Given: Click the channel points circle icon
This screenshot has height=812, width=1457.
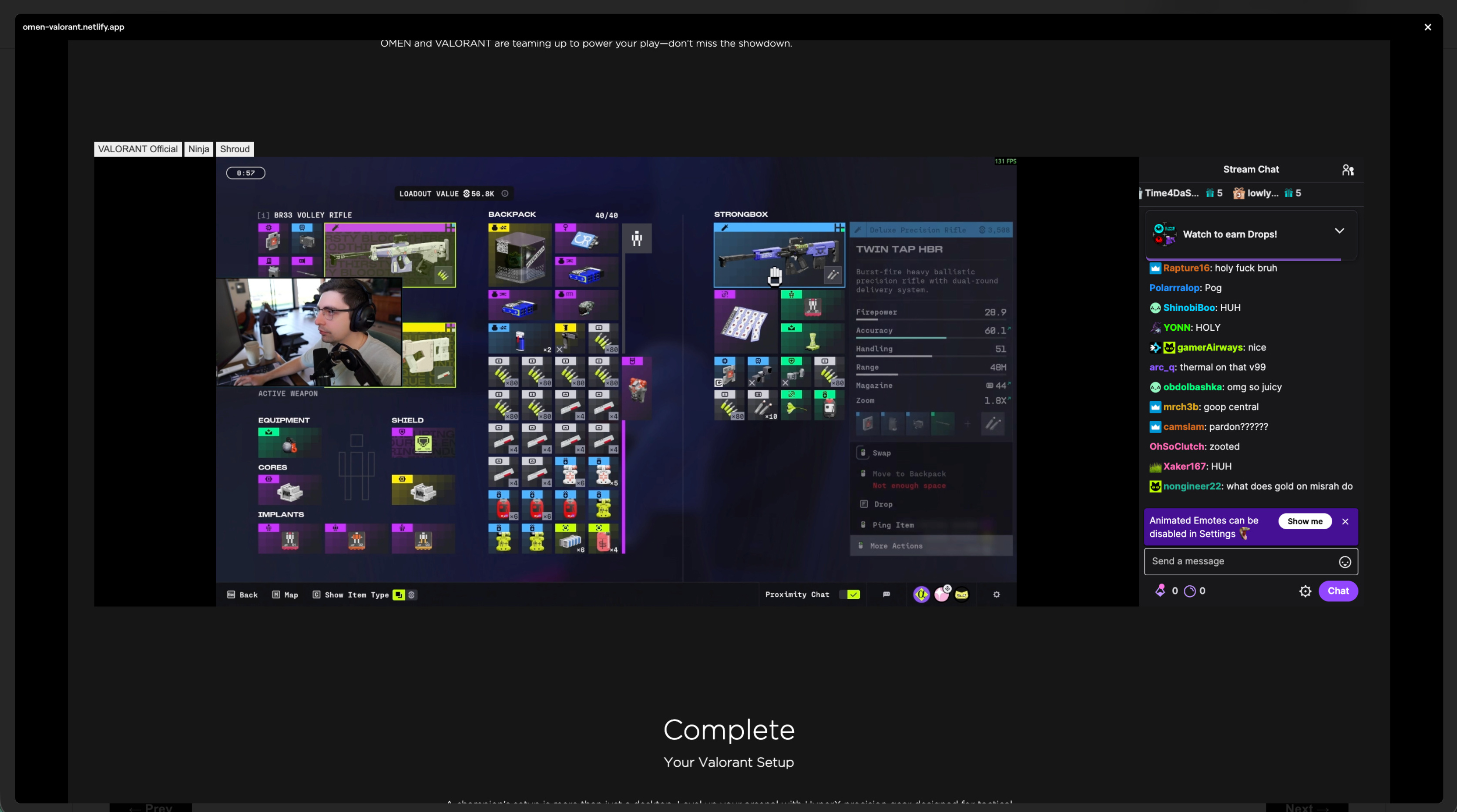Looking at the screenshot, I should tap(1189, 591).
